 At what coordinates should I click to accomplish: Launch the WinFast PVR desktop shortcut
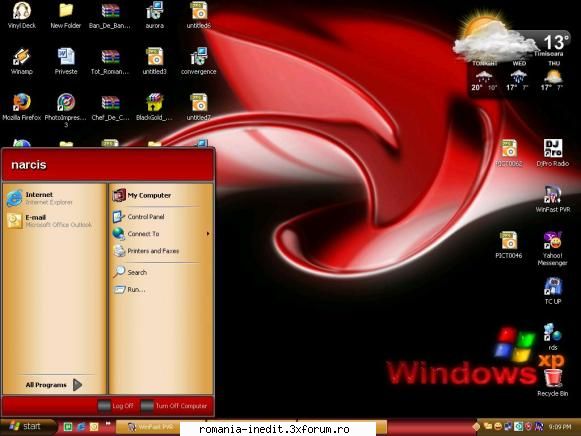[x=552, y=199]
